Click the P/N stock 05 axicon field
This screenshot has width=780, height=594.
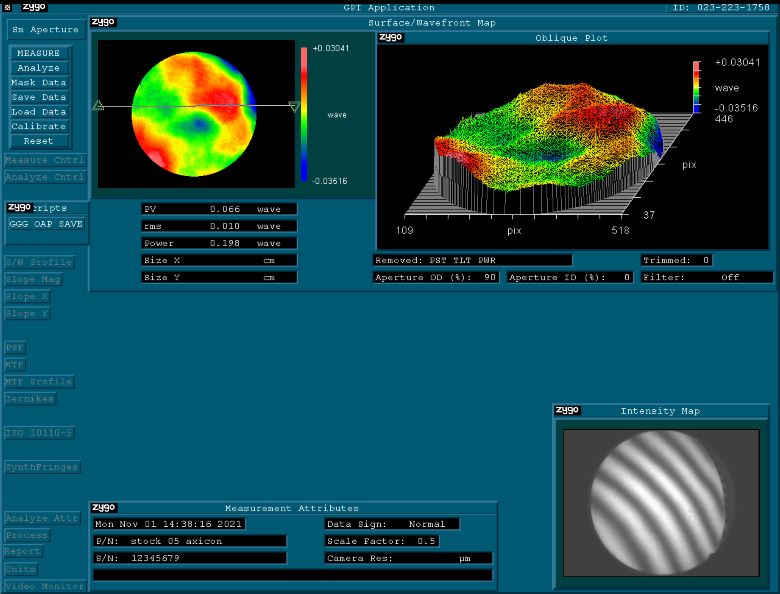click(x=189, y=541)
